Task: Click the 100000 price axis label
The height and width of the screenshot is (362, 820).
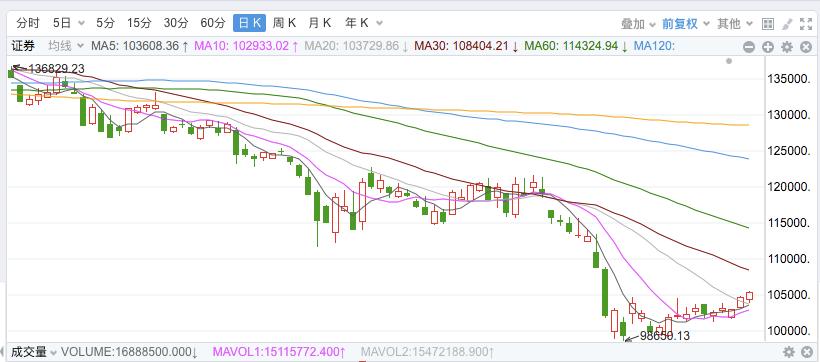Action: click(x=790, y=331)
